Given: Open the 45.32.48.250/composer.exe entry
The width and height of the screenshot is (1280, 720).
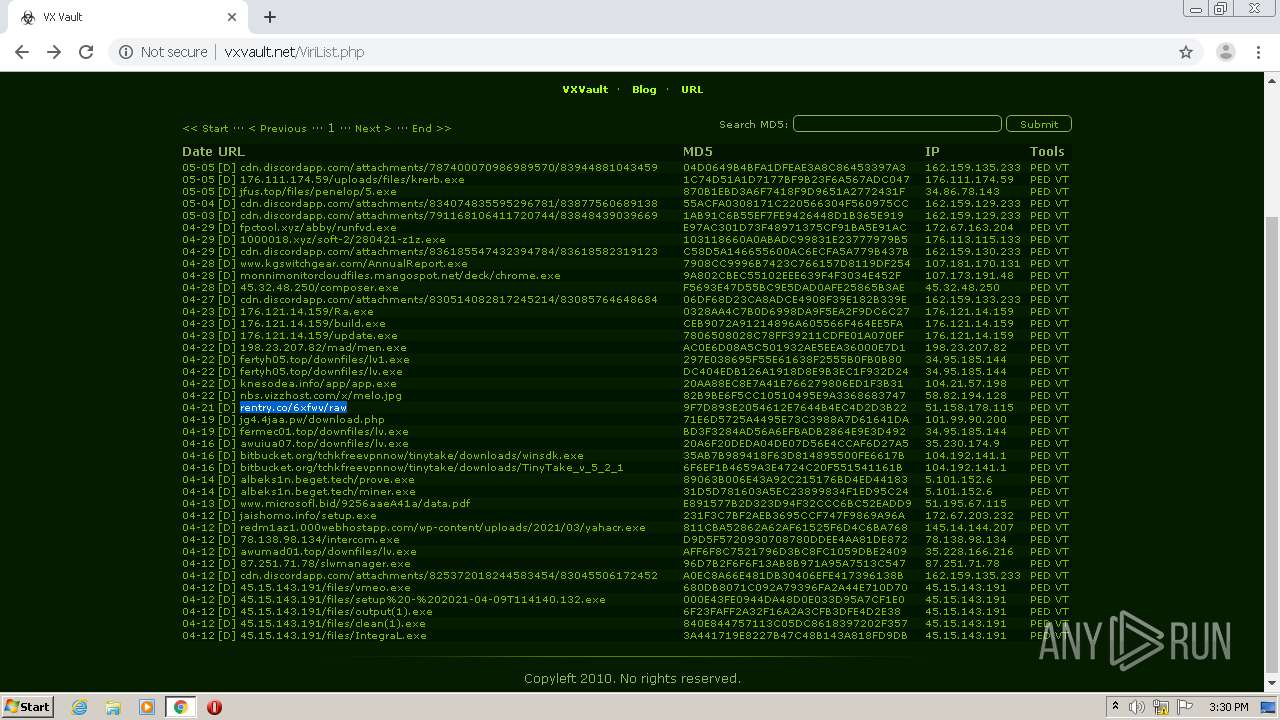Looking at the screenshot, I should (x=319, y=287).
